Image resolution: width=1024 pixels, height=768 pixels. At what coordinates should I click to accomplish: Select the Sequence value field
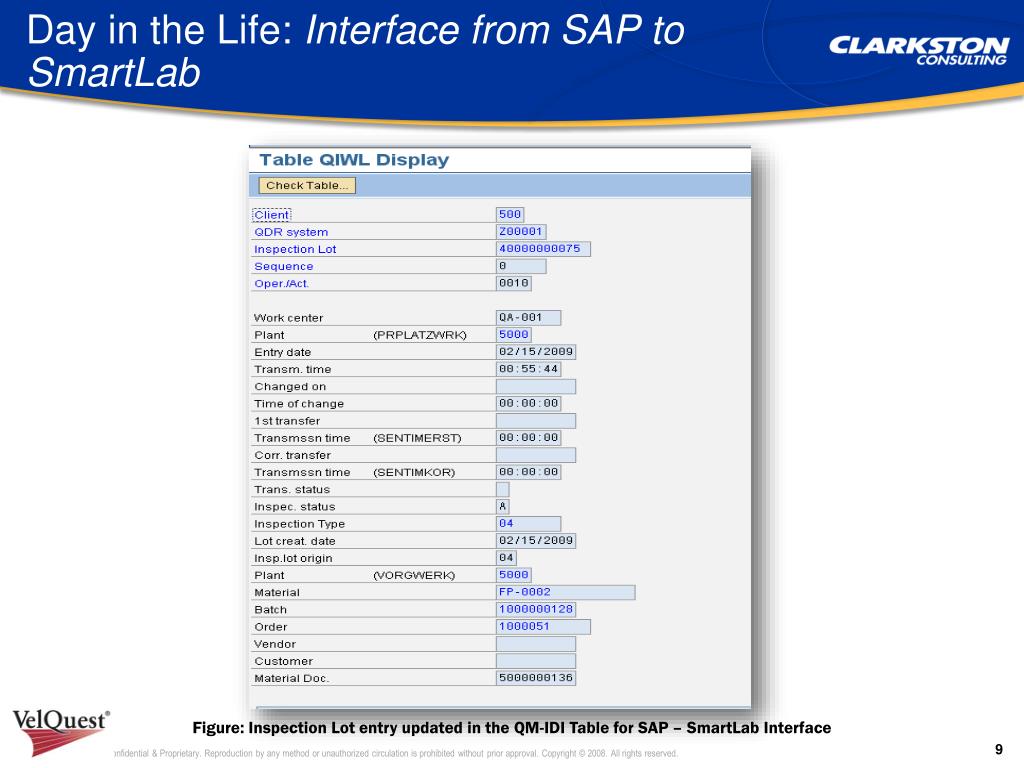click(x=521, y=266)
